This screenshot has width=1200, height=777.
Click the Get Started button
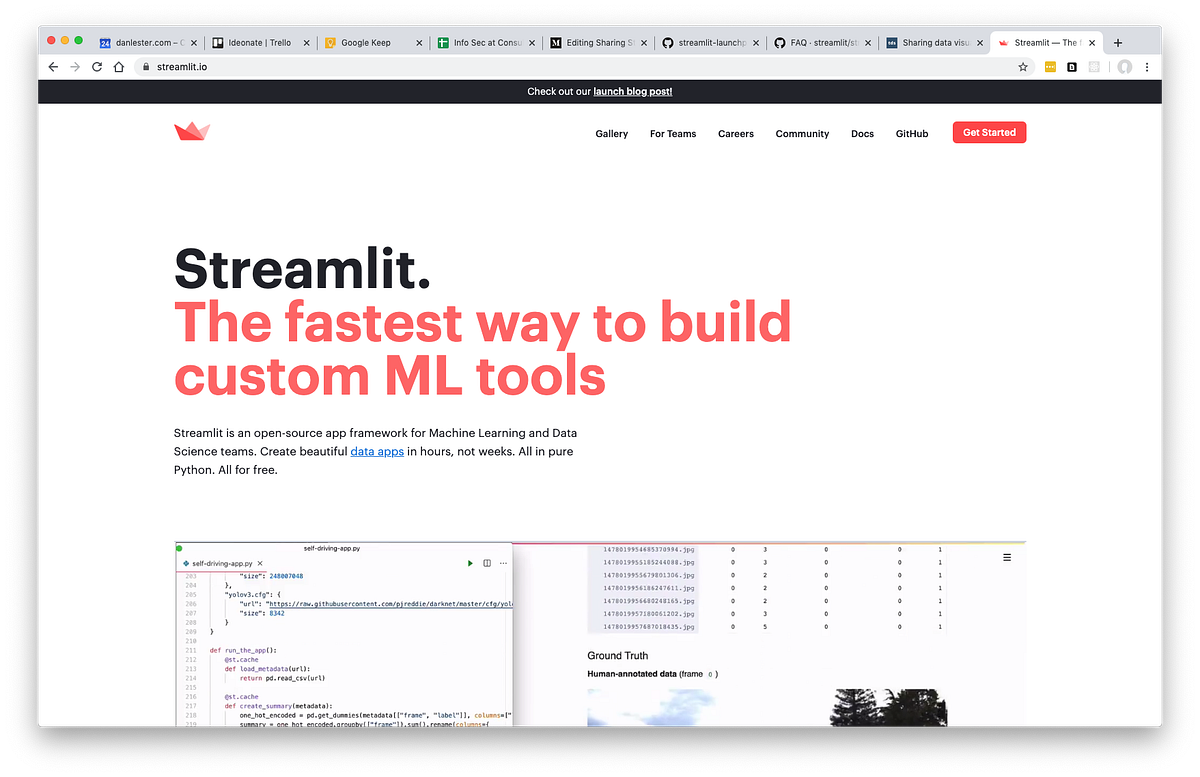pos(989,132)
